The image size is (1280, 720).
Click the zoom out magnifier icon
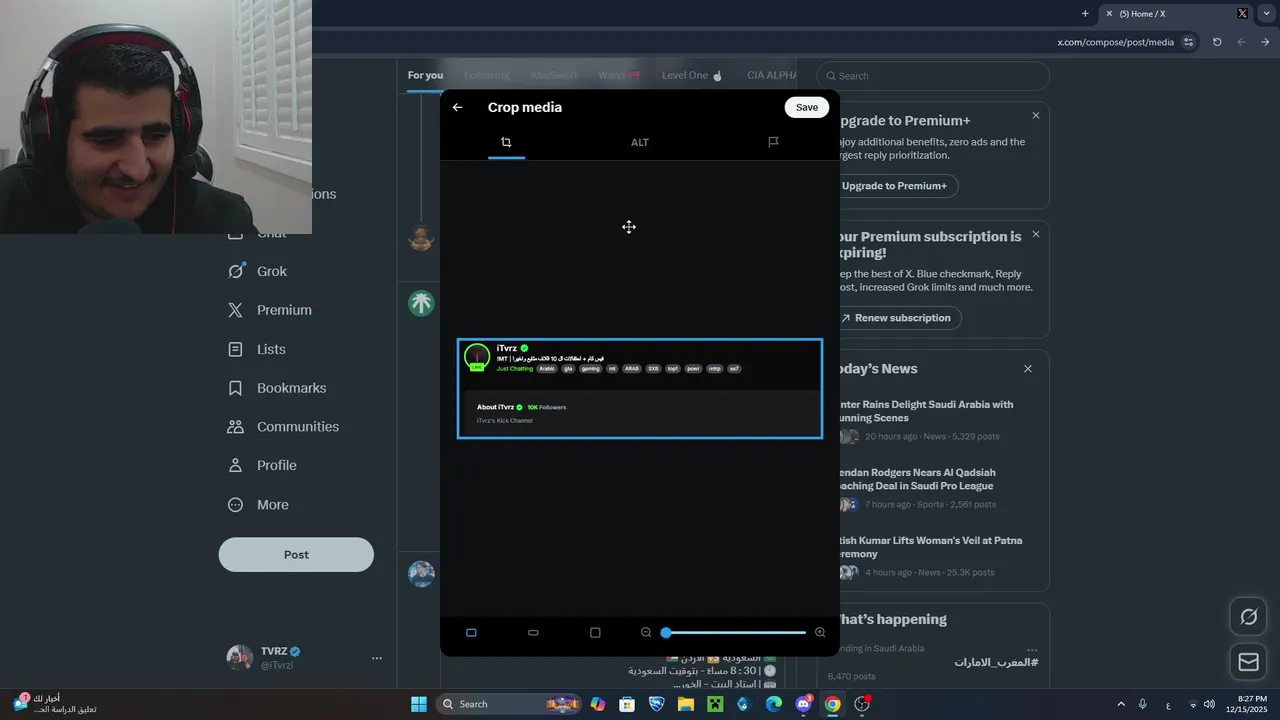646,632
